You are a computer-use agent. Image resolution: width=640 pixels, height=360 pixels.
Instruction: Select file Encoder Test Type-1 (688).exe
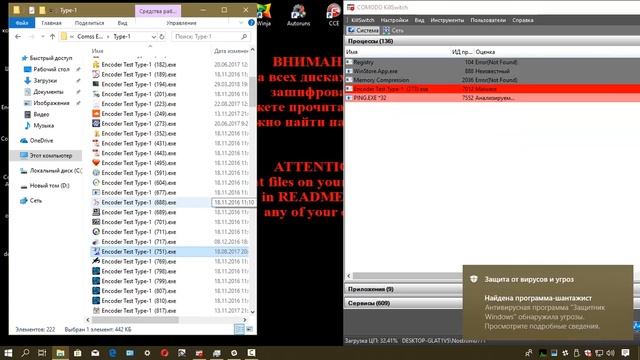[138, 202]
